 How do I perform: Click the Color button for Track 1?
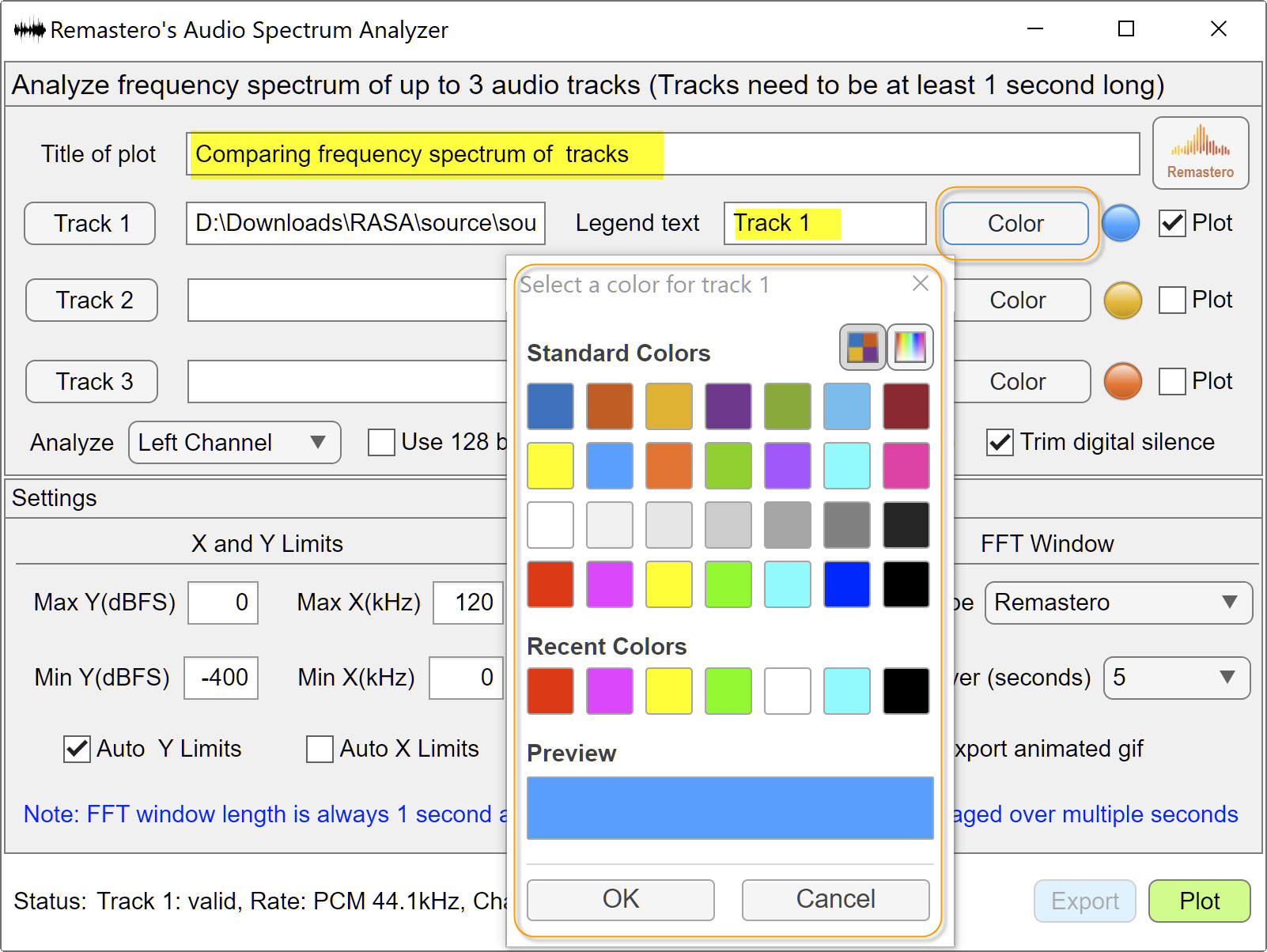click(1015, 224)
